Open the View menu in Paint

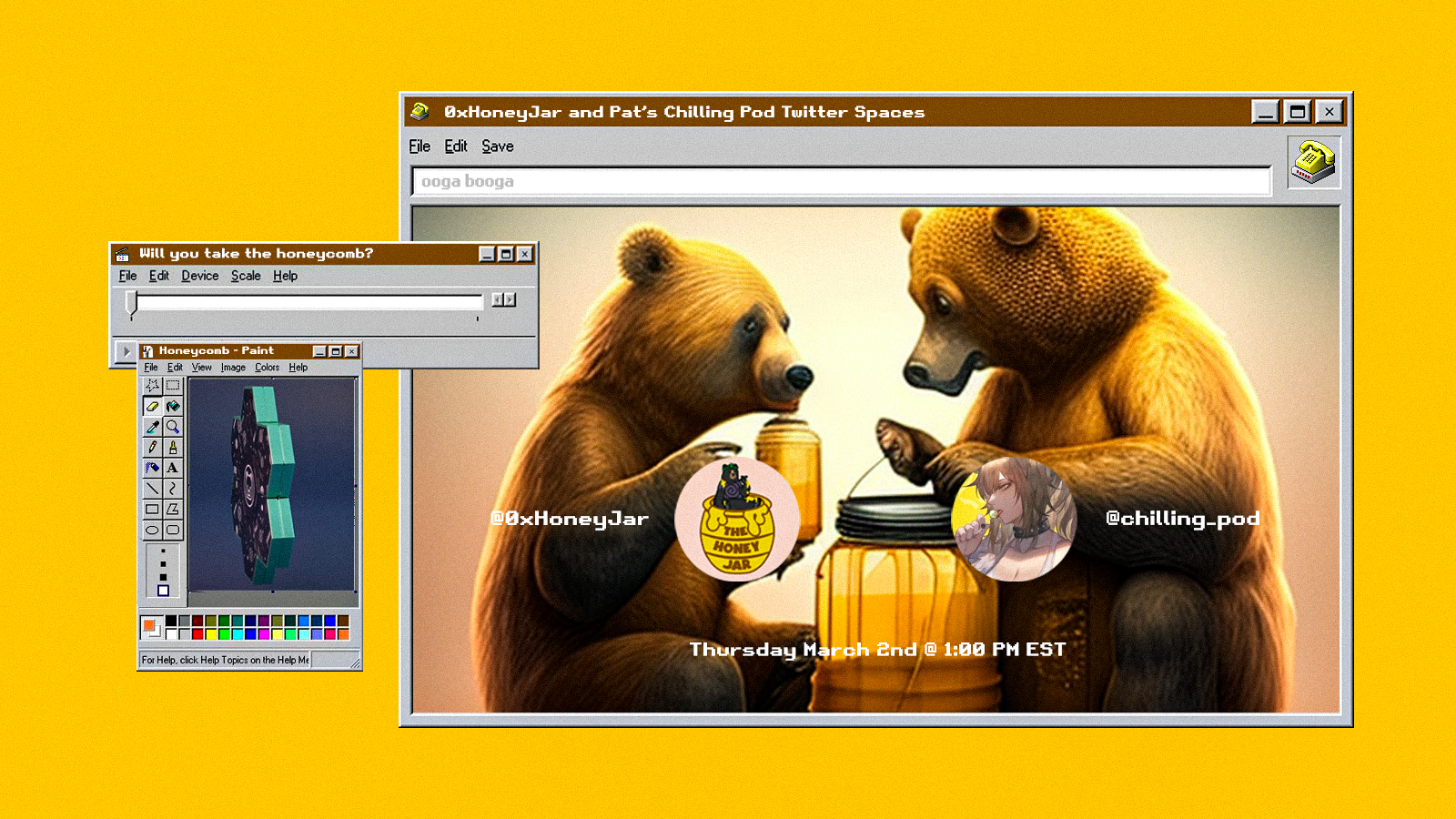pos(202,368)
